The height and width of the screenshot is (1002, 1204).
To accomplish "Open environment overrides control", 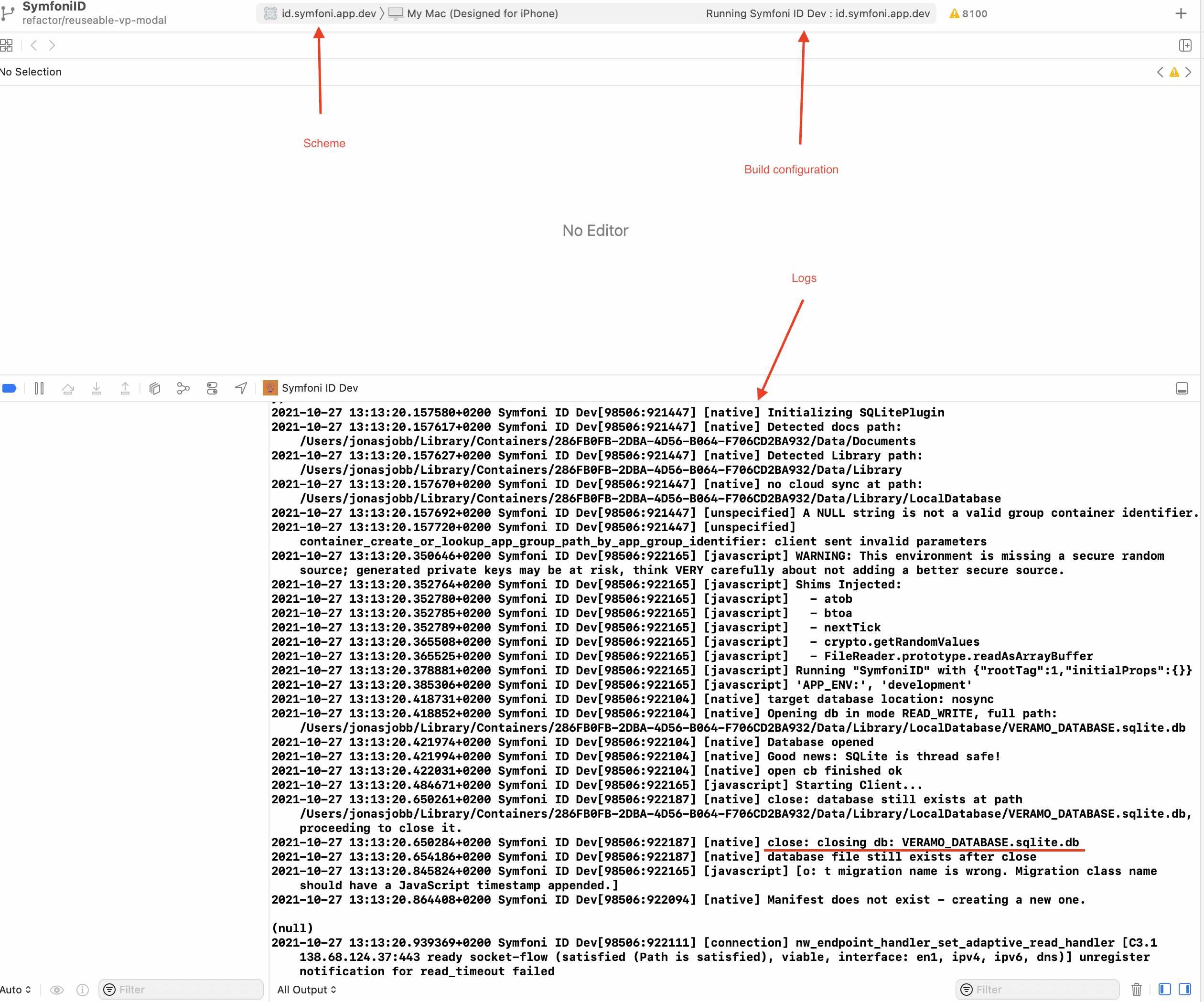I will (x=212, y=389).
